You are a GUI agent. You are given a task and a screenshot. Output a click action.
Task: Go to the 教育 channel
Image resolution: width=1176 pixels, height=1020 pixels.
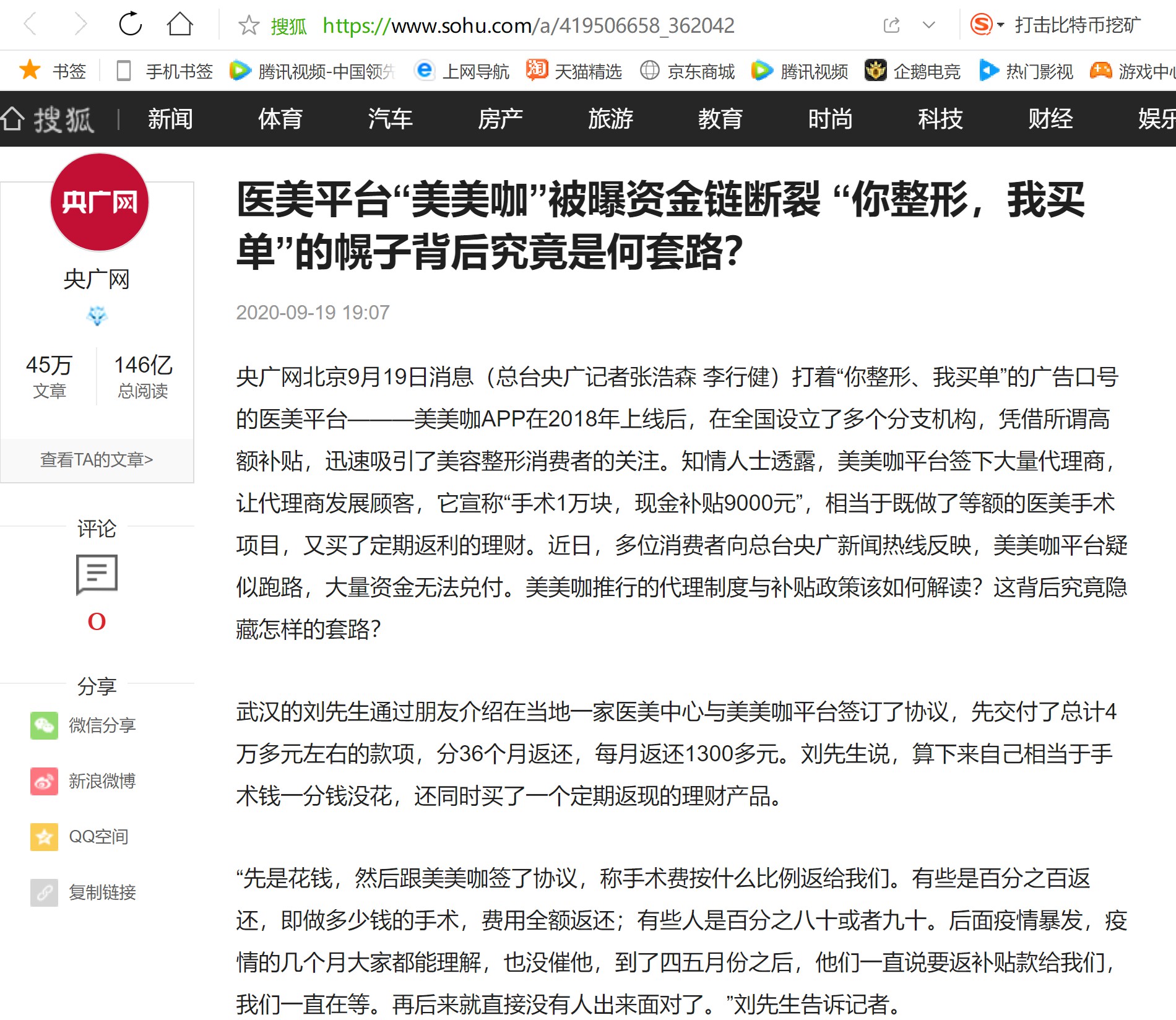(x=720, y=119)
